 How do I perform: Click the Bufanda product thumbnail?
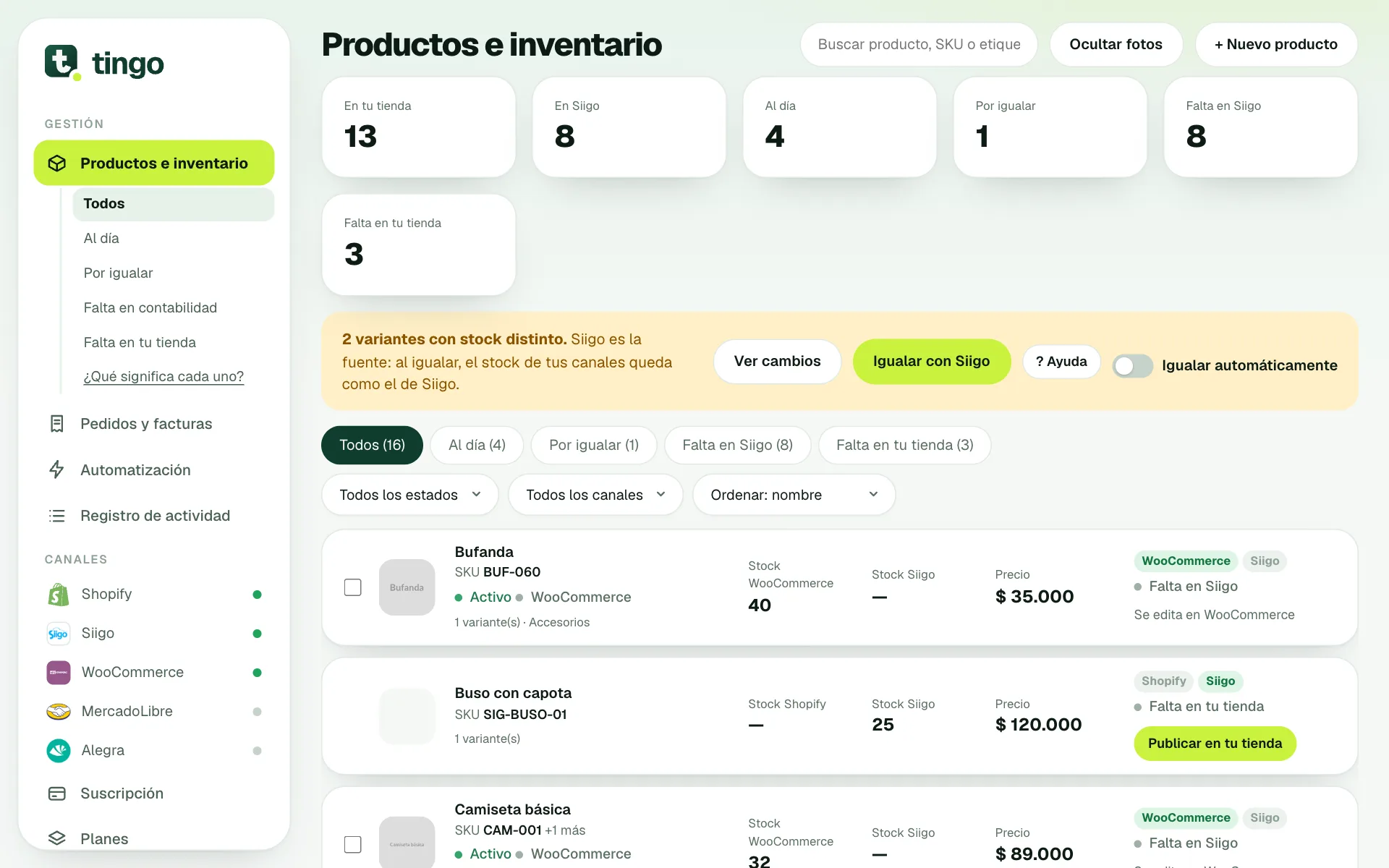pos(407,587)
